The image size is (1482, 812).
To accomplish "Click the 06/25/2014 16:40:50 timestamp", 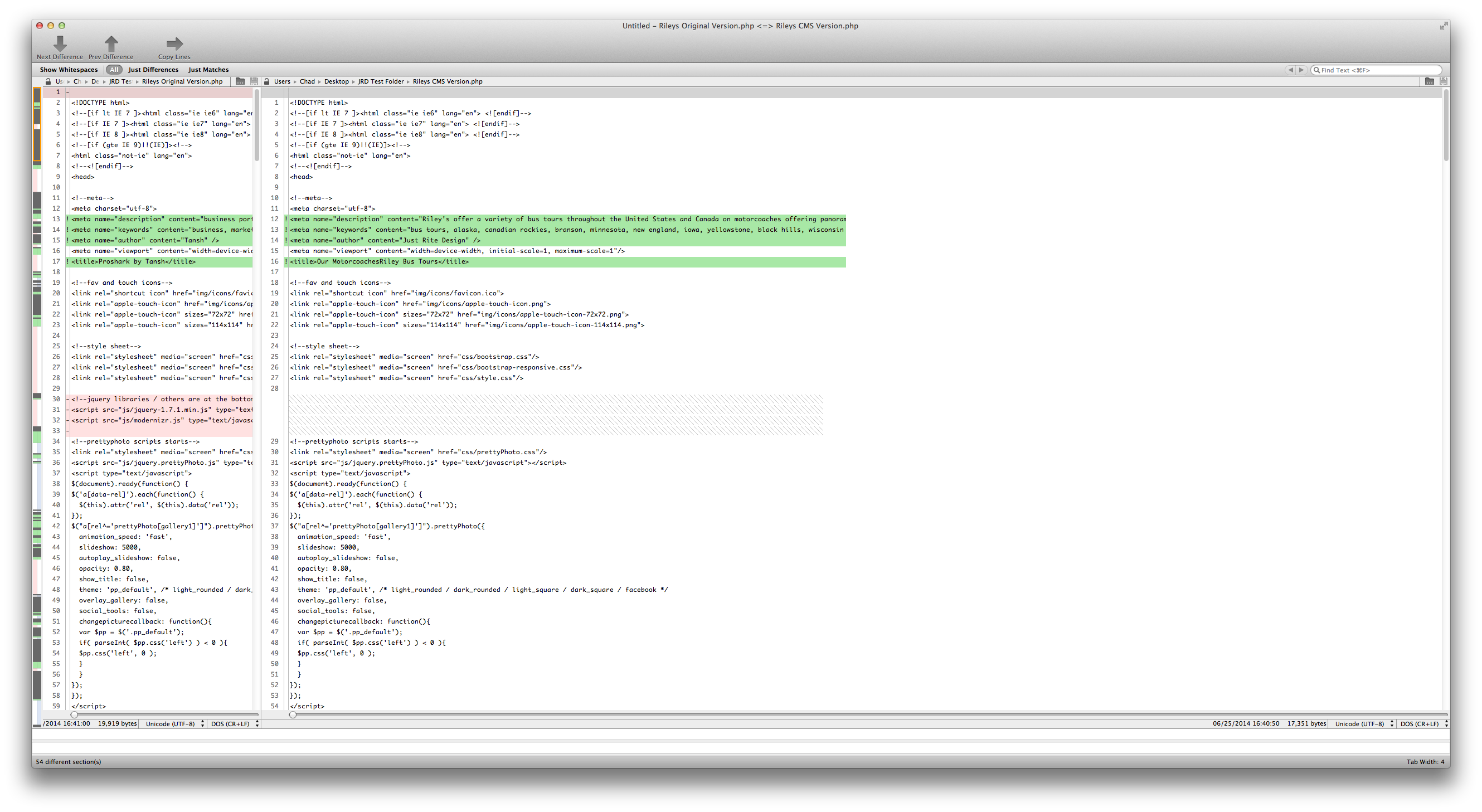I will pos(1246,724).
